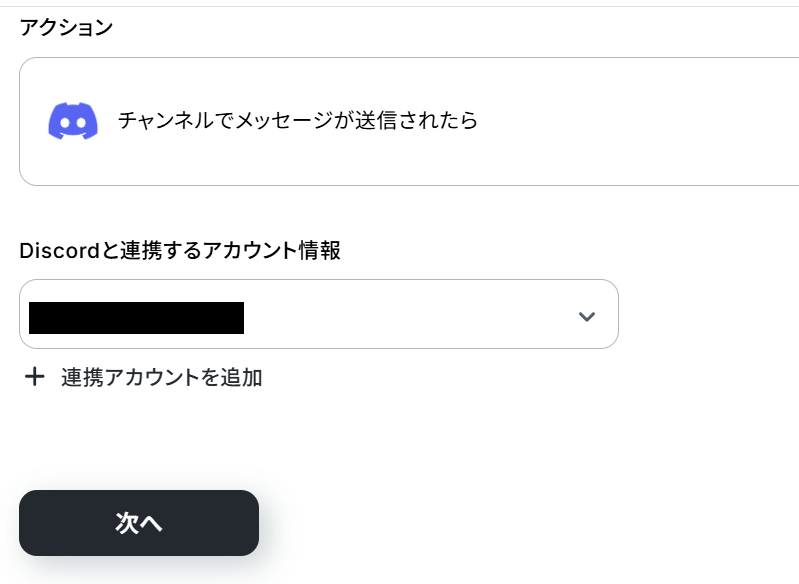Click the Discord logo icon
This screenshot has height=584, width=799.
click(x=73, y=121)
